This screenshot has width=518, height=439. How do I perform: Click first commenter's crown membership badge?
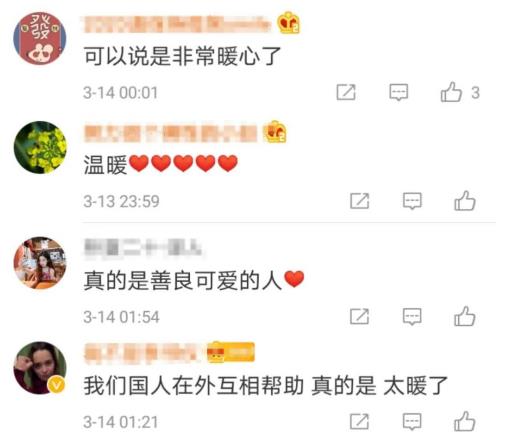click(288, 23)
